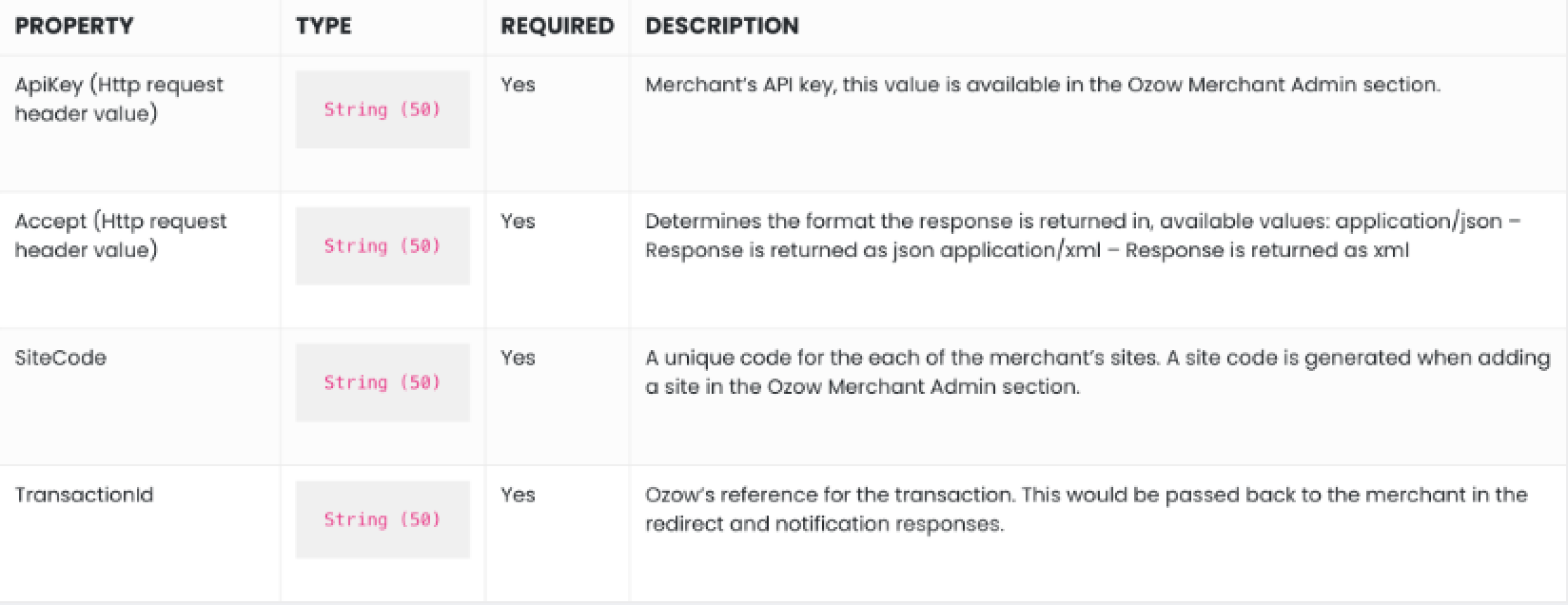Image resolution: width=1568 pixels, height=605 pixels.
Task: Click the Merchant's API key description text
Action: pos(1043,85)
